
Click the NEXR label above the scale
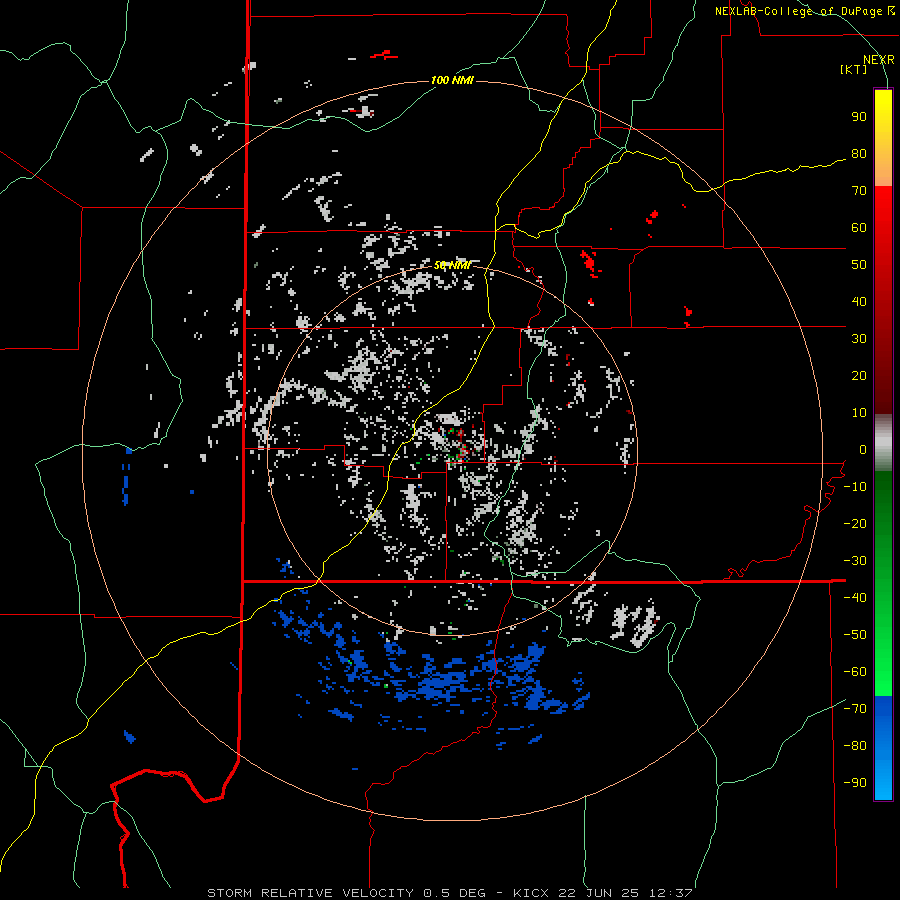(879, 60)
